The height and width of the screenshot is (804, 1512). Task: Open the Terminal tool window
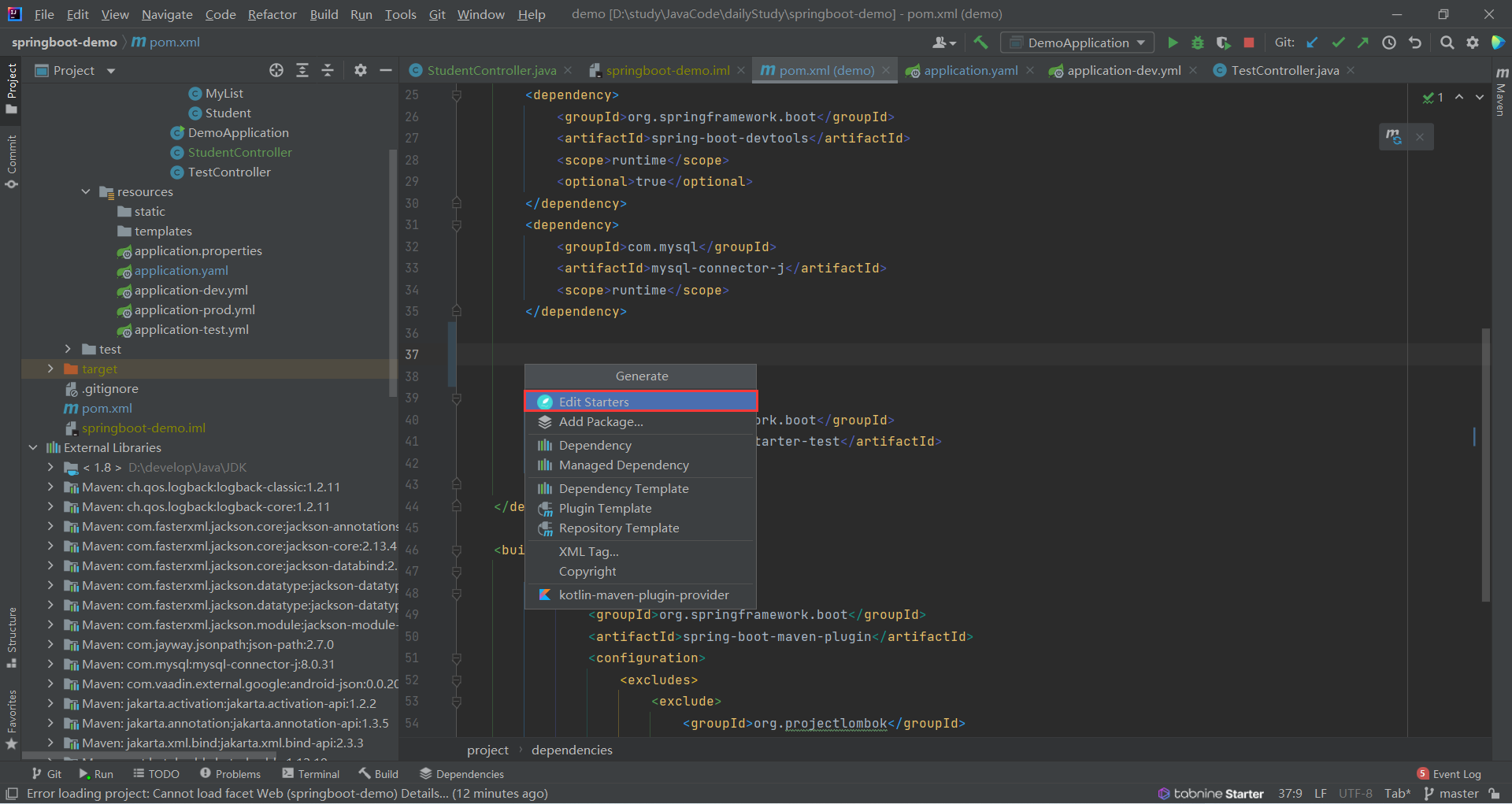coord(311,774)
